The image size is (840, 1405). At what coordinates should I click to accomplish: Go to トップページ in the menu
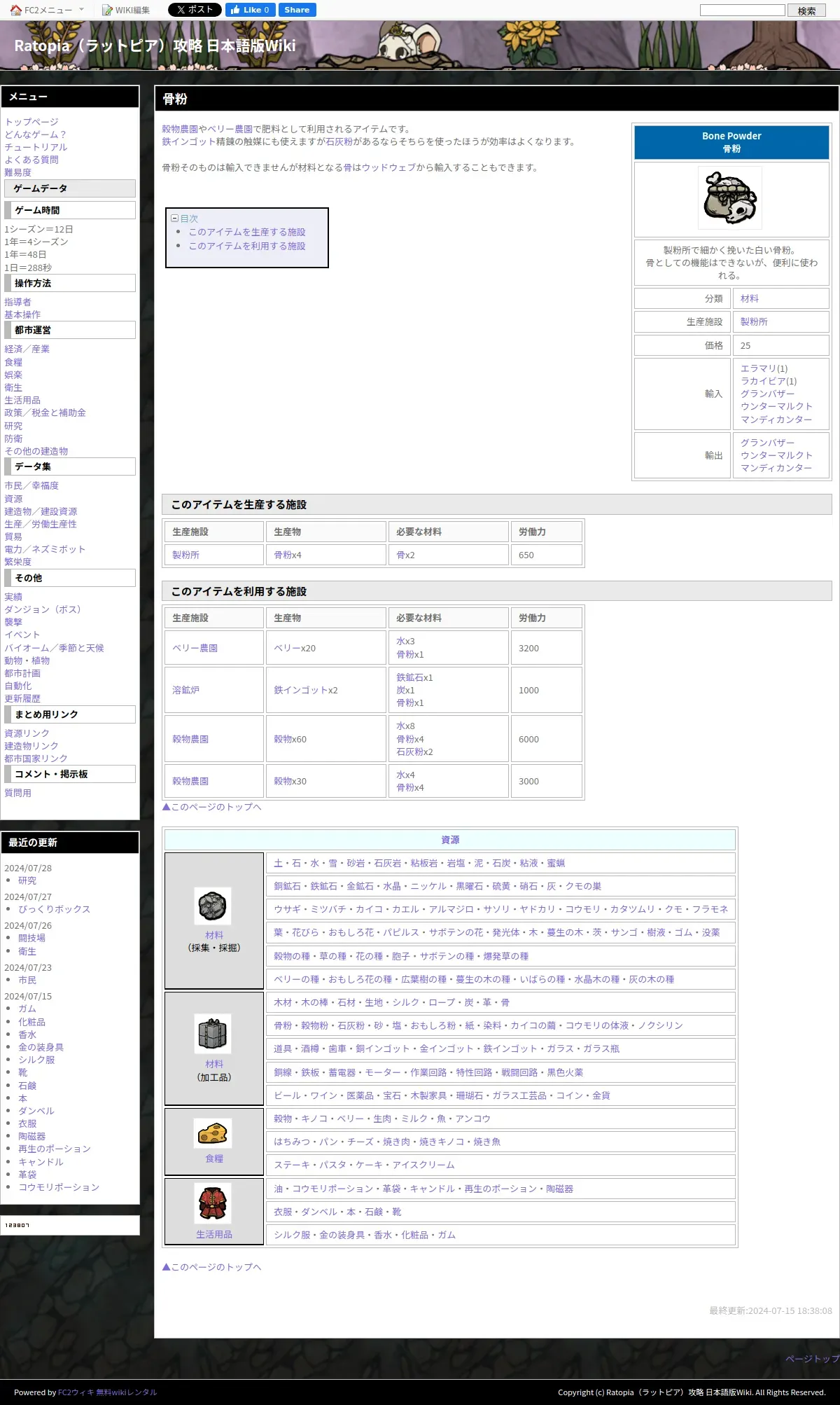tap(31, 122)
